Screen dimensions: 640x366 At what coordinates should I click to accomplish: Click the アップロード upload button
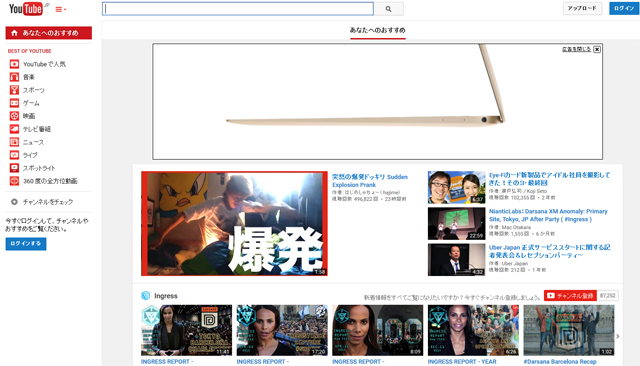582,8
